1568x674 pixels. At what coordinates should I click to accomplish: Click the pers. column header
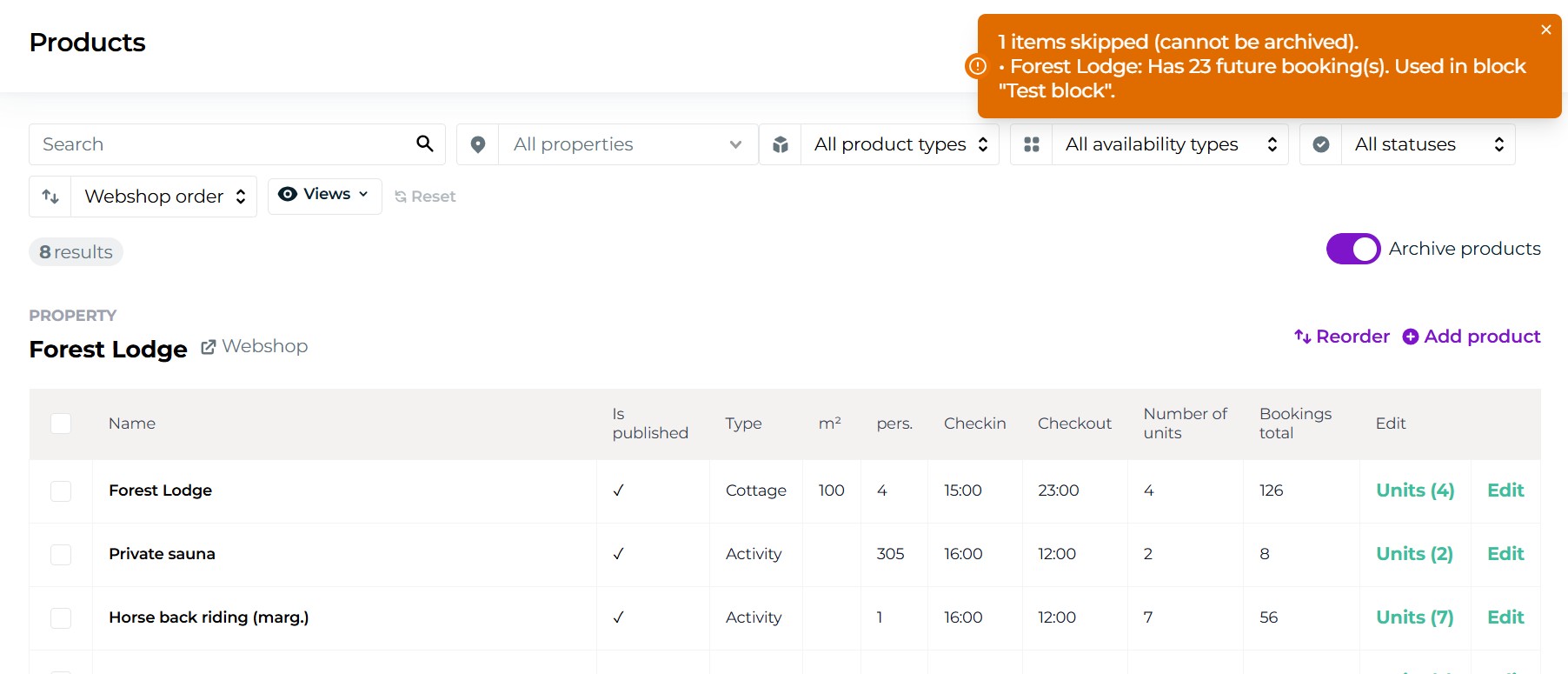coord(894,424)
